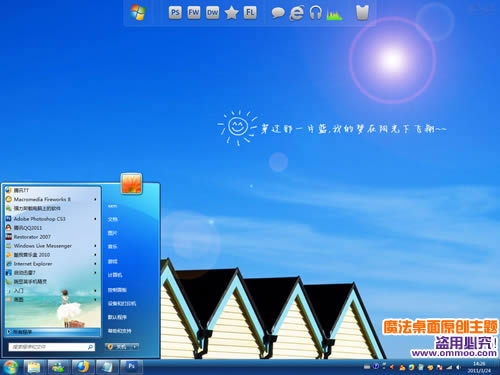Screen dimensions: 500x375
Task: Click the headphones icon in the dock
Action: tap(315, 13)
